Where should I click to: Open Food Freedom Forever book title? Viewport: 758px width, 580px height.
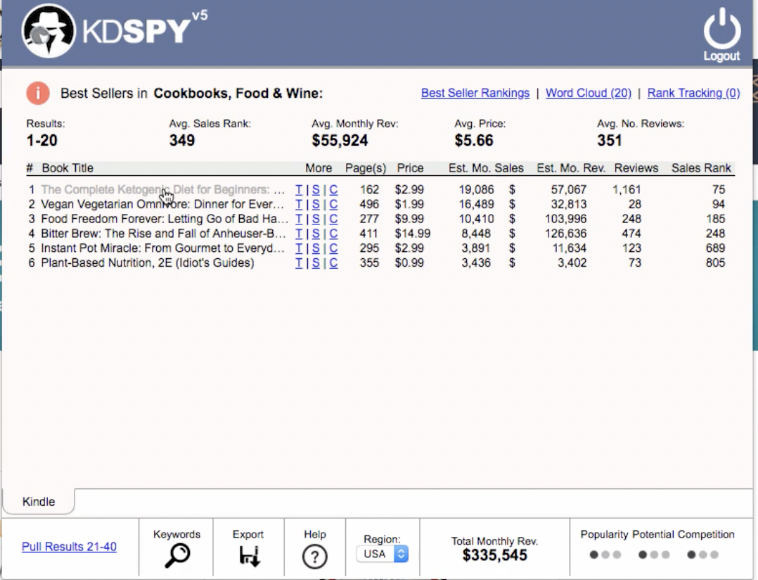point(164,219)
